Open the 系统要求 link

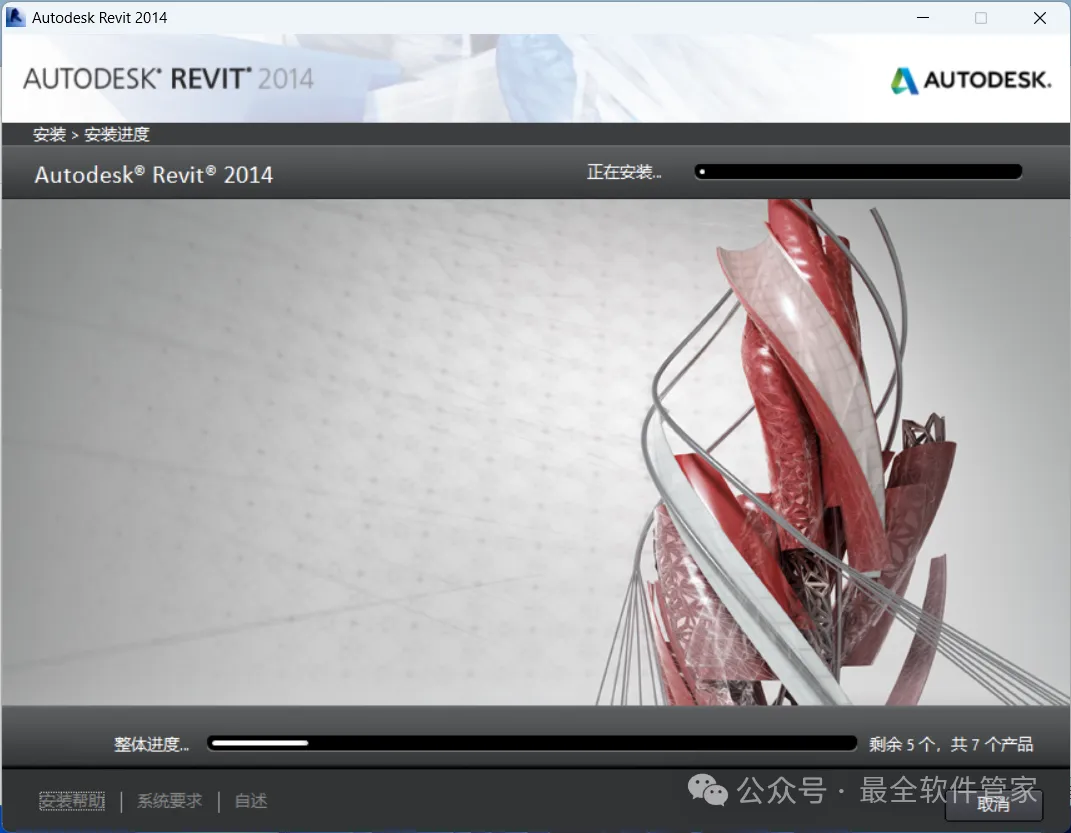tap(169, 800)
